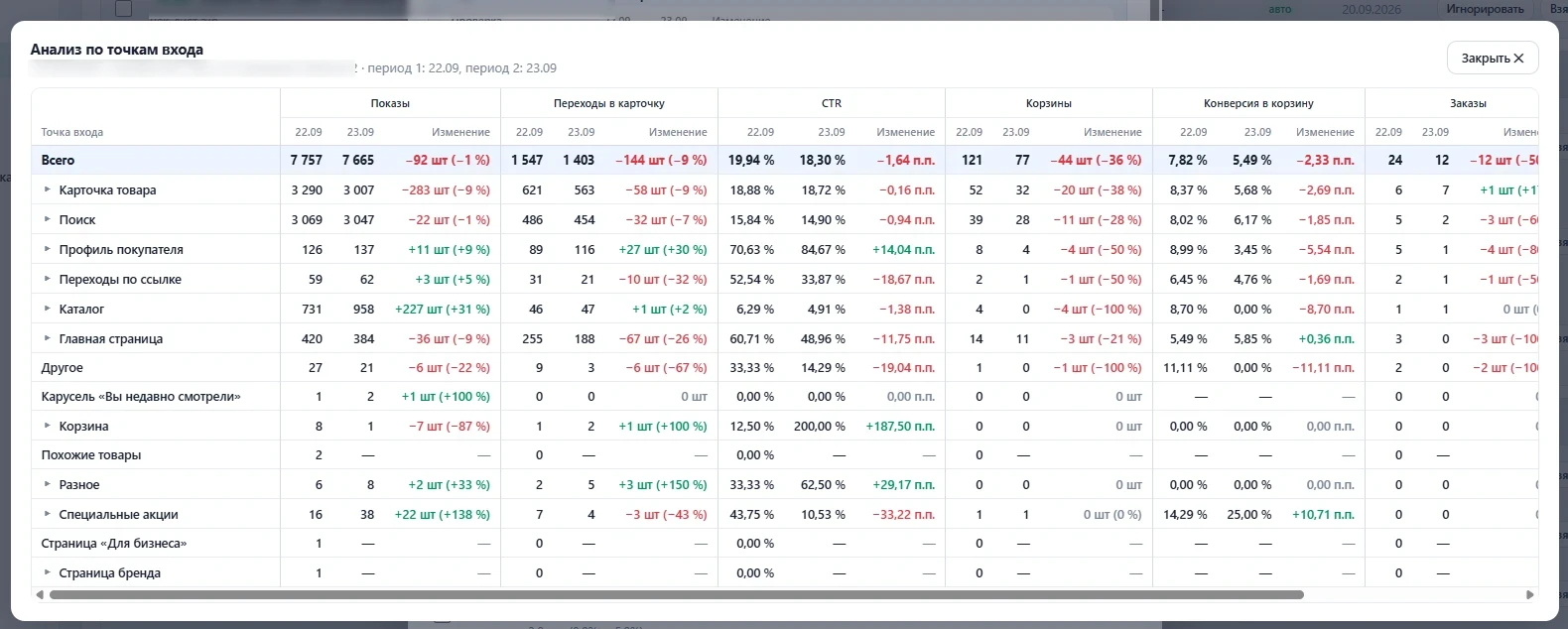Select the Похожие товары row label

(x=91, y=455)
